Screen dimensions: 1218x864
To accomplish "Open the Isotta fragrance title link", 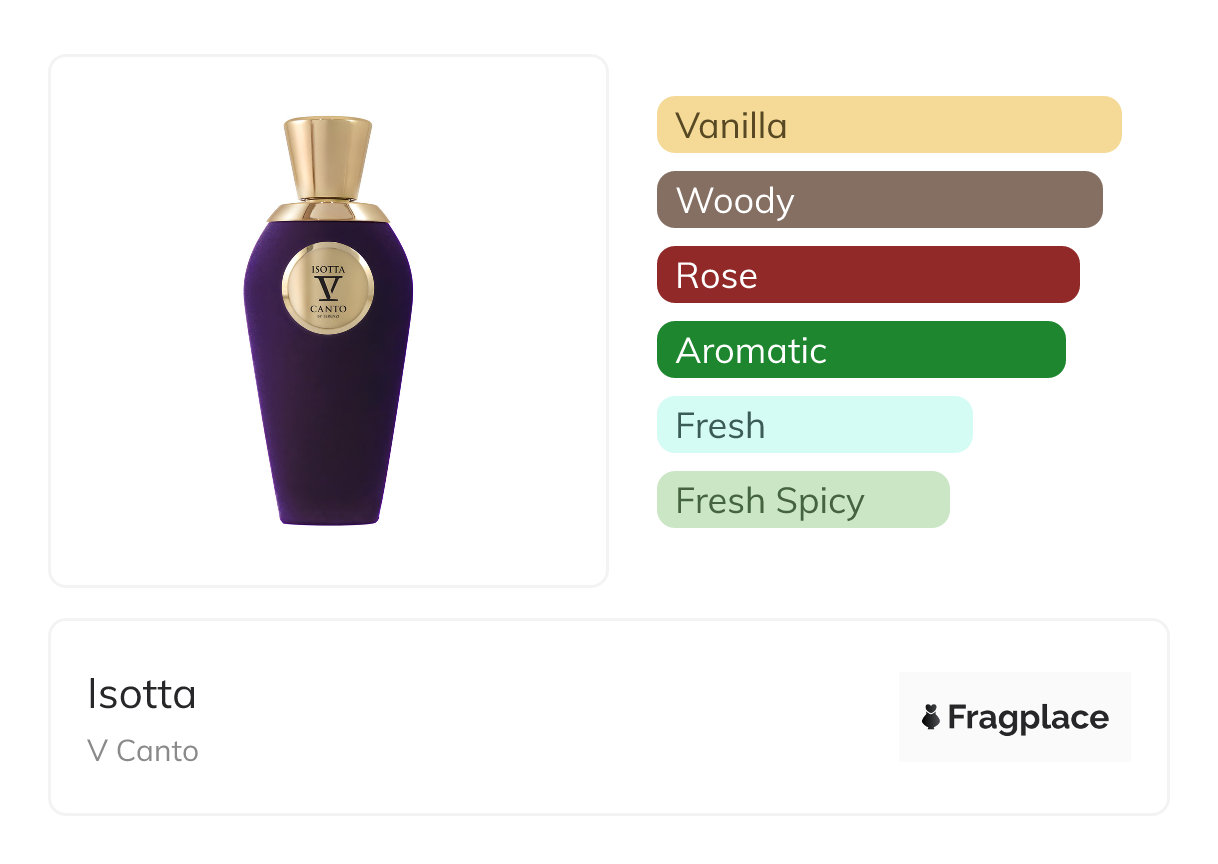I will tap(142, 694).
